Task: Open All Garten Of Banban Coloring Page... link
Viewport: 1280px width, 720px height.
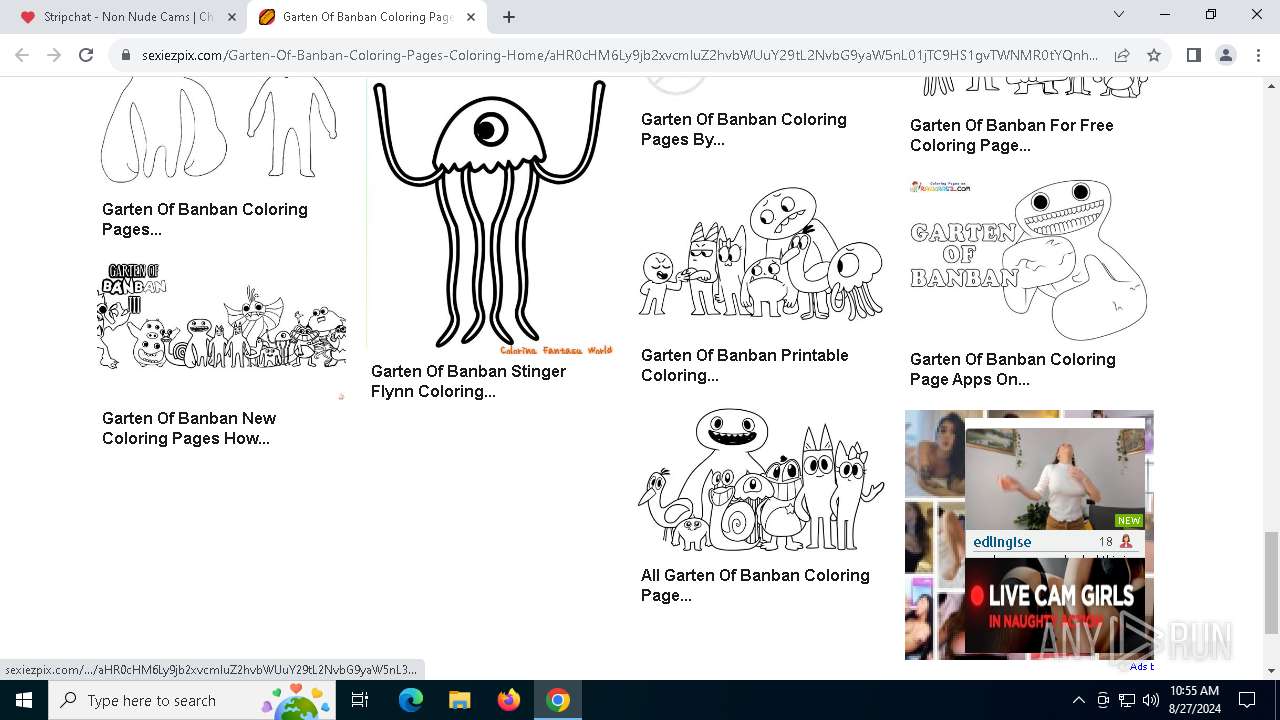Action: [x=755, y=585]
